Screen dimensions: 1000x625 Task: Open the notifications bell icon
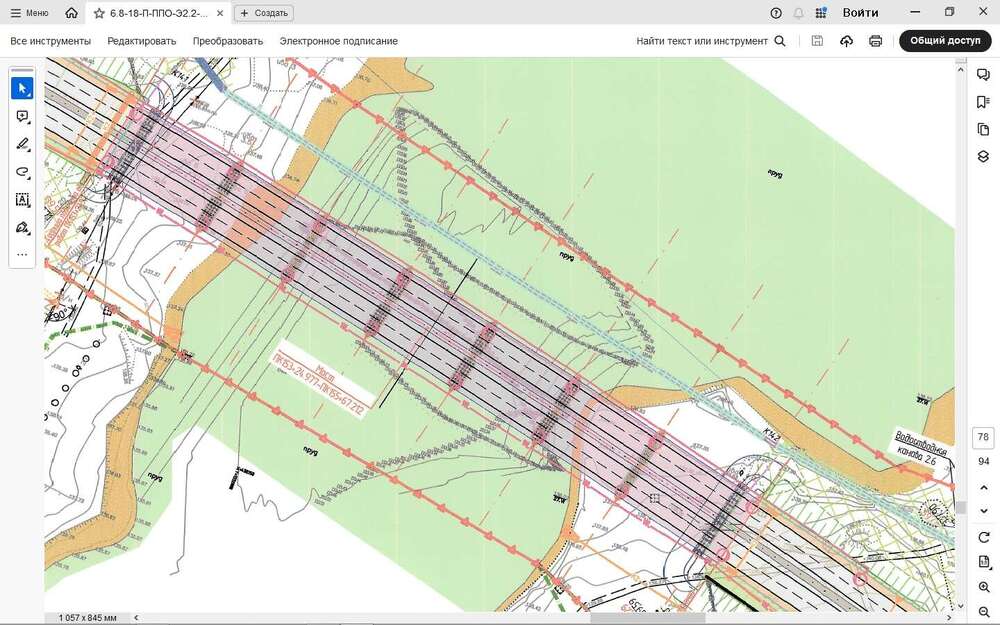point(798,13)
